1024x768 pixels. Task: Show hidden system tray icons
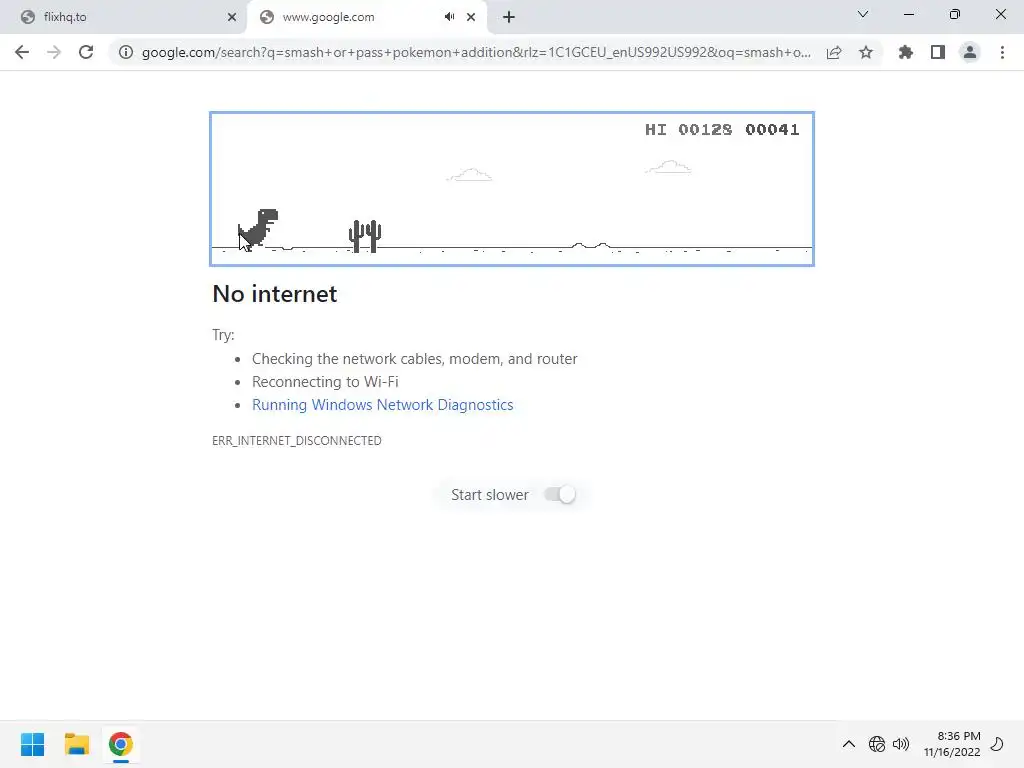click(848, 744)
